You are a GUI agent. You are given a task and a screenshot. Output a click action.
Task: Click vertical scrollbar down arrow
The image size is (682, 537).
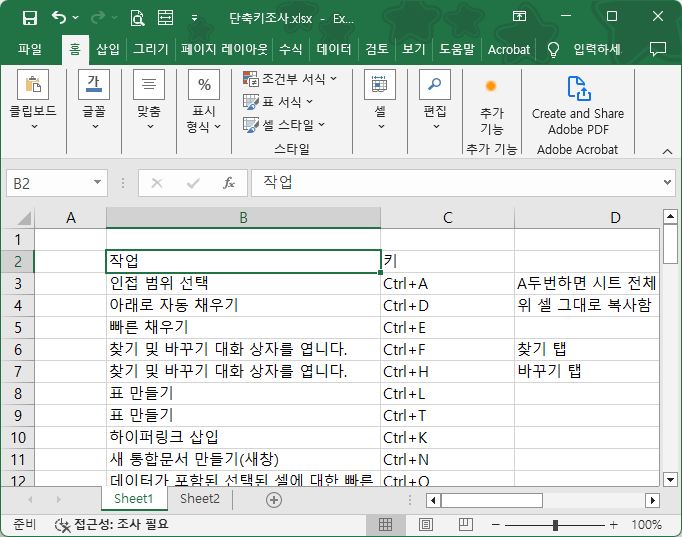[670, 480]
